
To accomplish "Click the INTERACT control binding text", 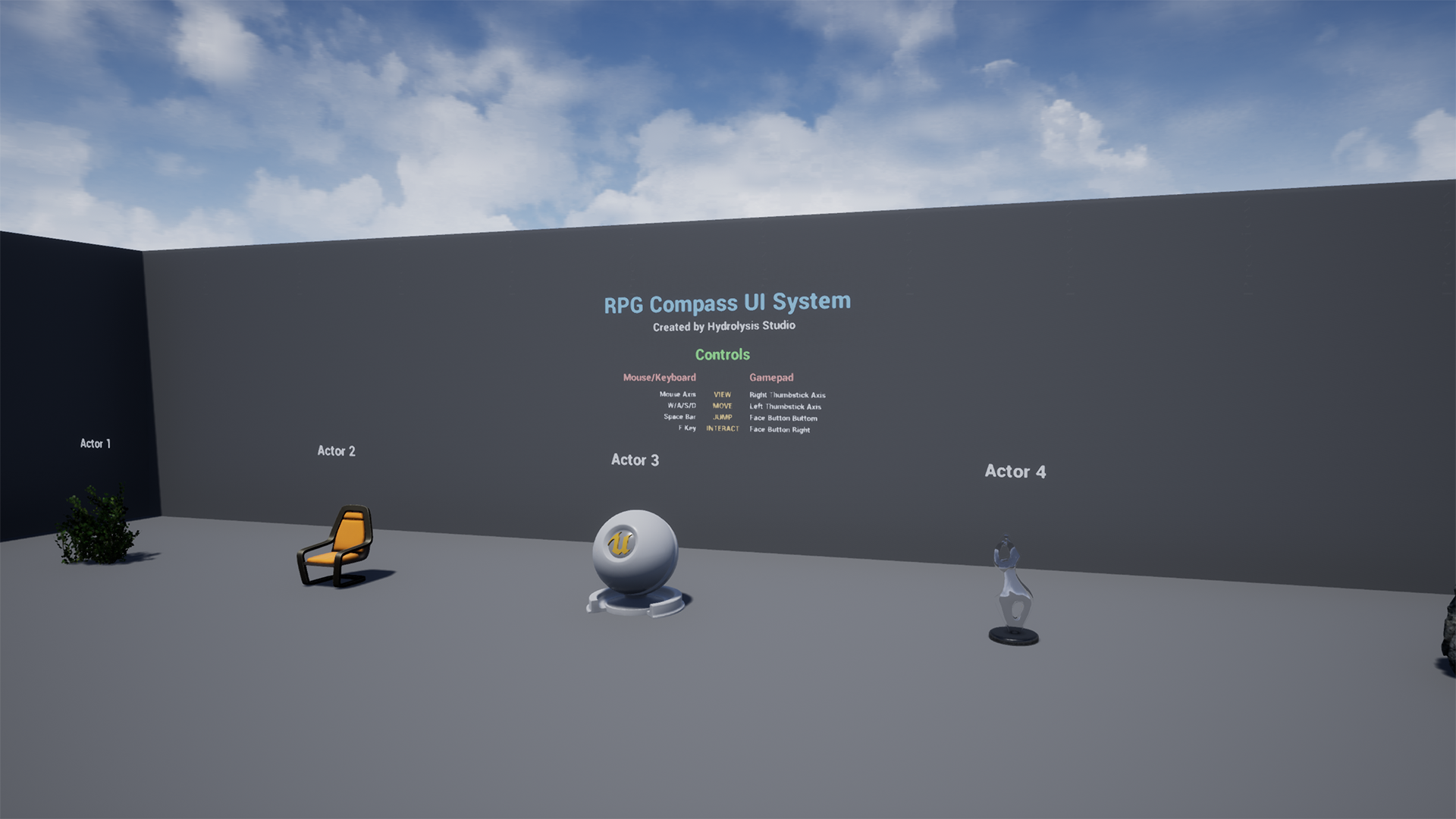I will pos(722,429).
